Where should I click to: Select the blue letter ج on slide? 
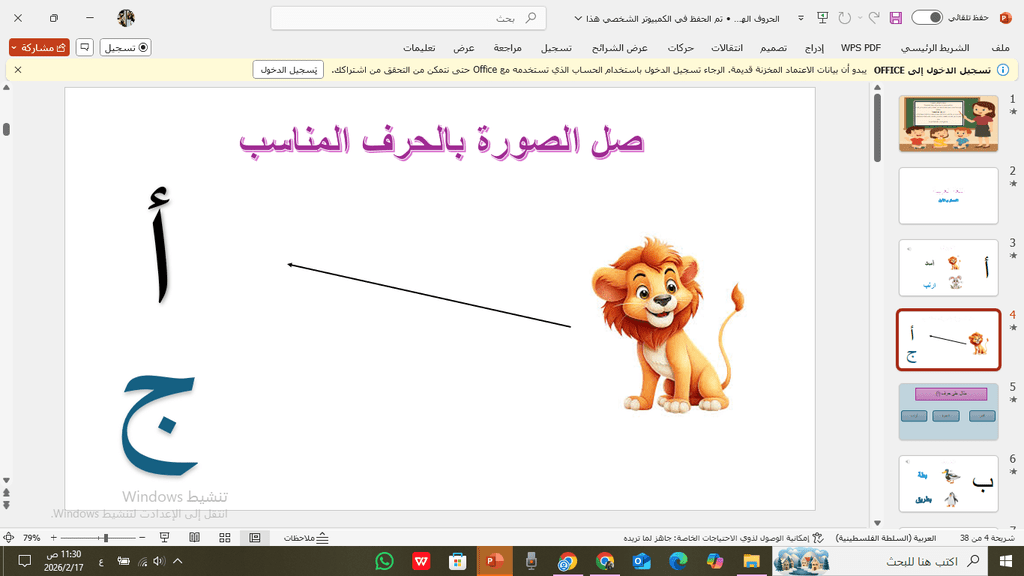160,424
